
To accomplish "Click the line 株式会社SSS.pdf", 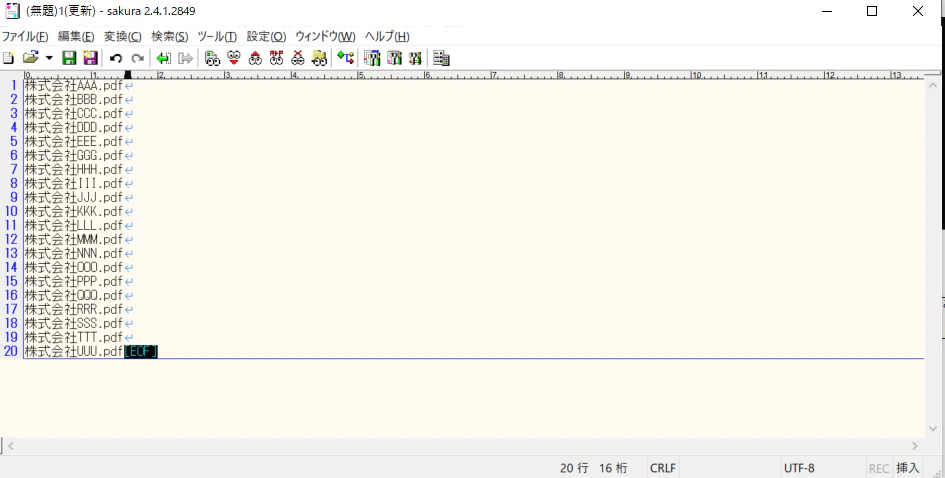I will pos(74,323).
